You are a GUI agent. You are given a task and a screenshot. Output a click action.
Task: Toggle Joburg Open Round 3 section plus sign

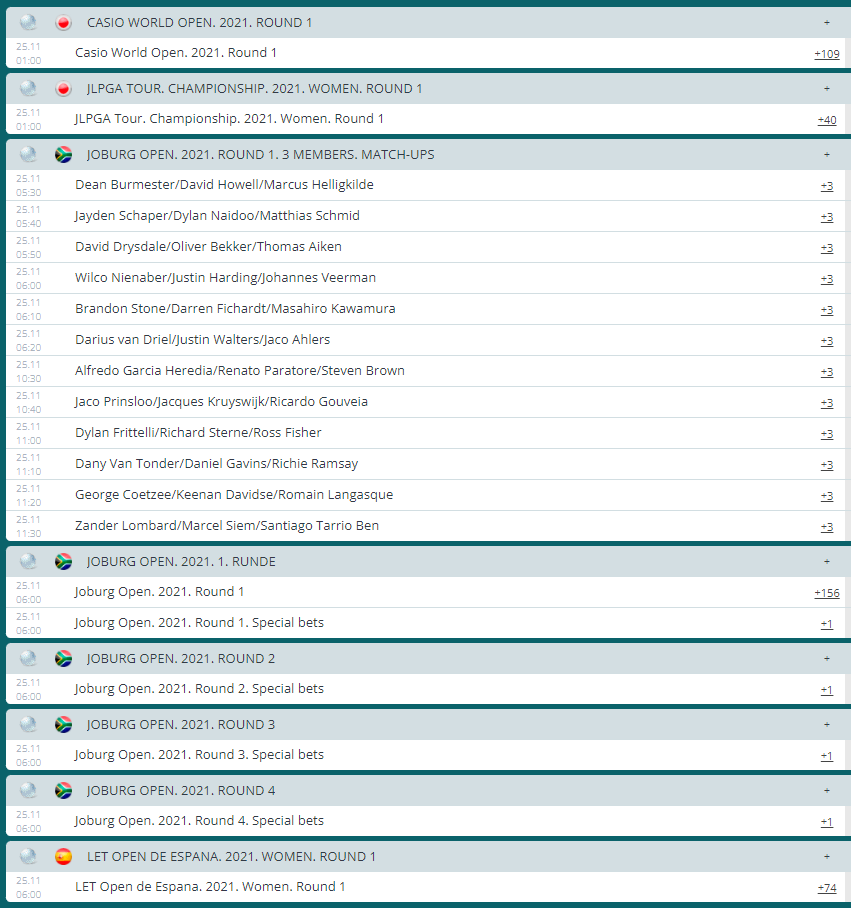(x=827, y=725)
